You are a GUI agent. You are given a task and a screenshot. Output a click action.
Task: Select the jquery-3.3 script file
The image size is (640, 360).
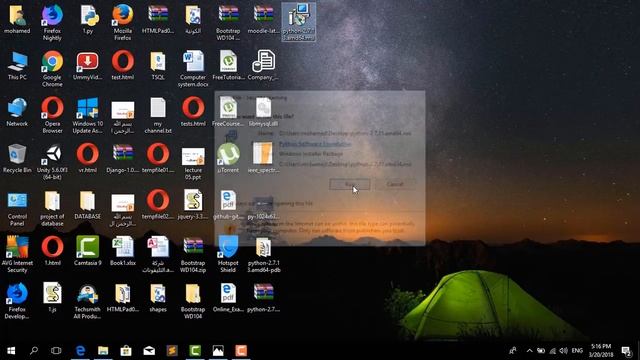tap(193, 204)
